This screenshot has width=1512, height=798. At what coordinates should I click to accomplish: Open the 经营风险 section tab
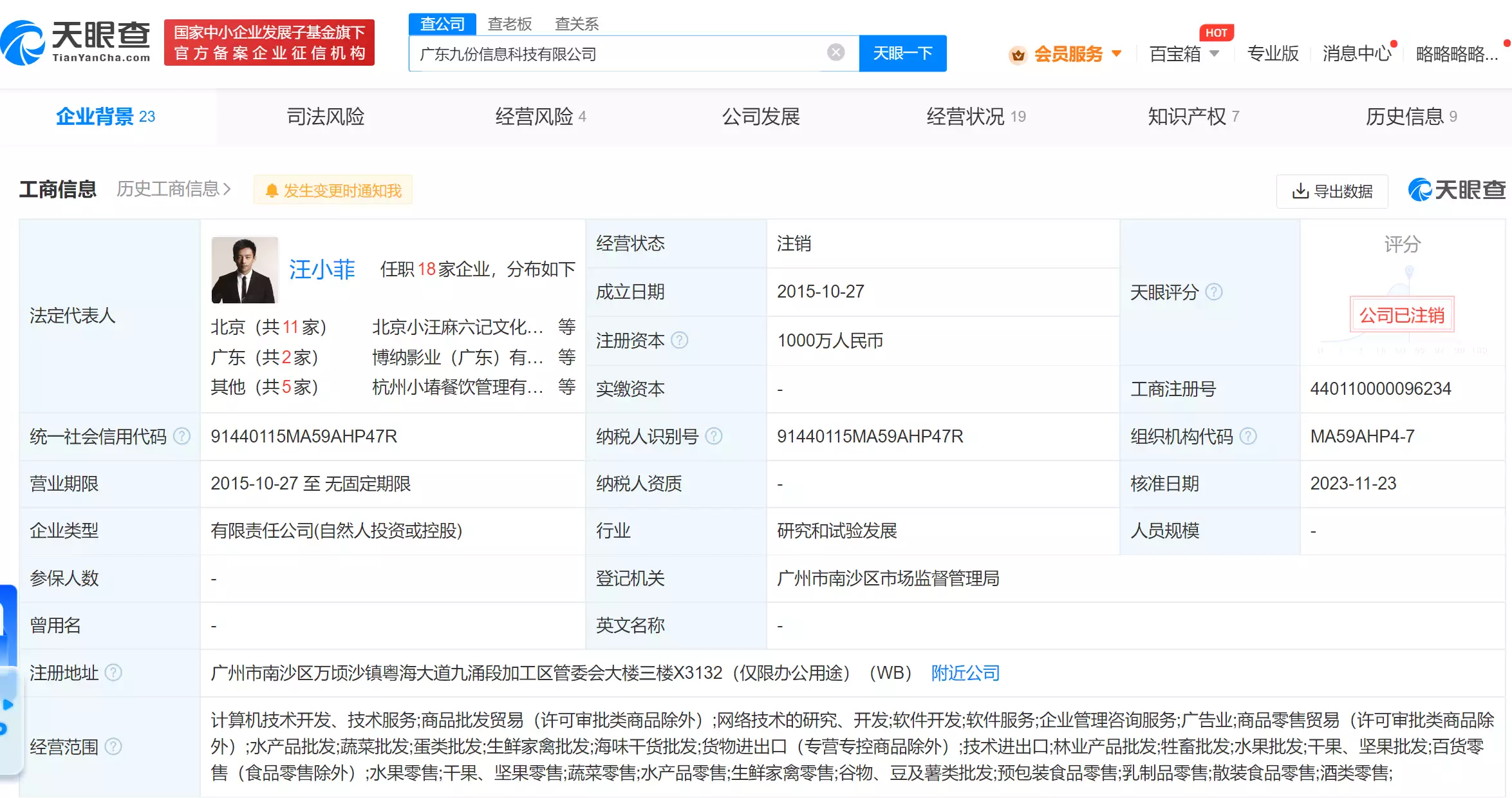coord(541,117)
